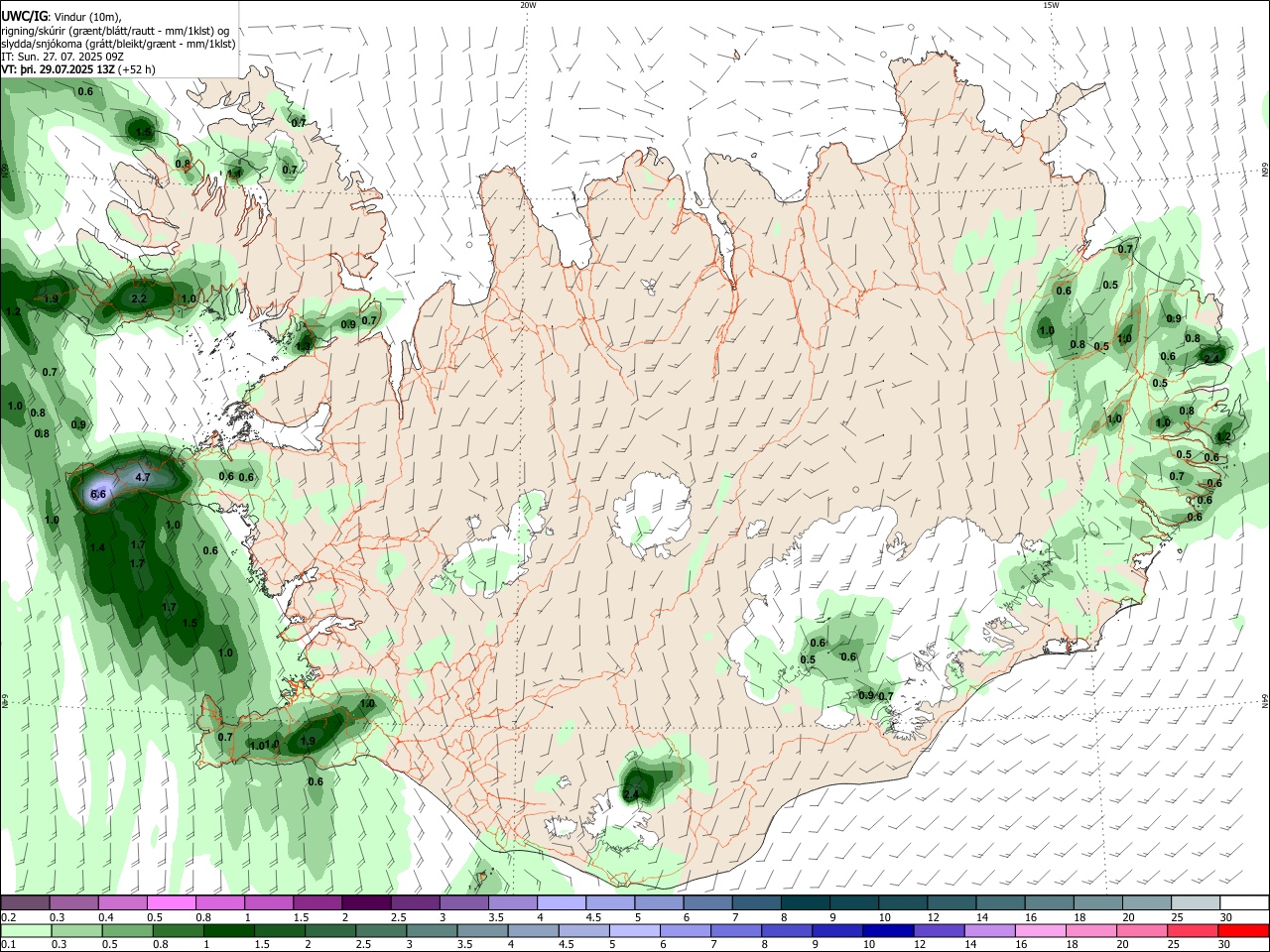This screenshot has height=952, width=1270.
Task: Pick the dusty mauve 0.2 swatch in upper legend
Action: (x=26, y=902)
